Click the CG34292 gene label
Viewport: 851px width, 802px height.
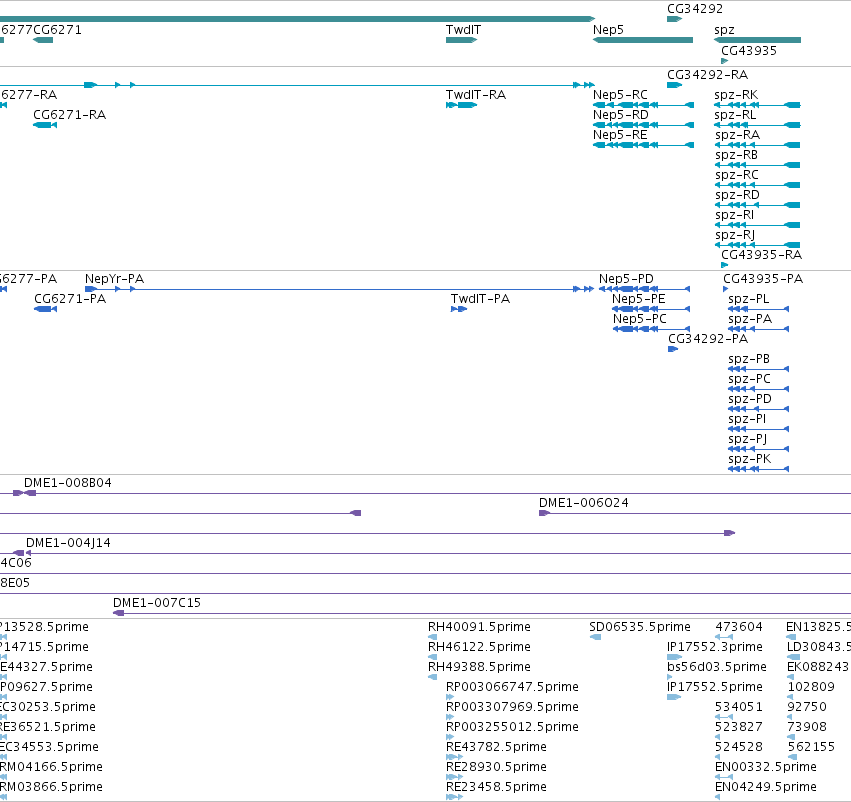pos(695,9)
